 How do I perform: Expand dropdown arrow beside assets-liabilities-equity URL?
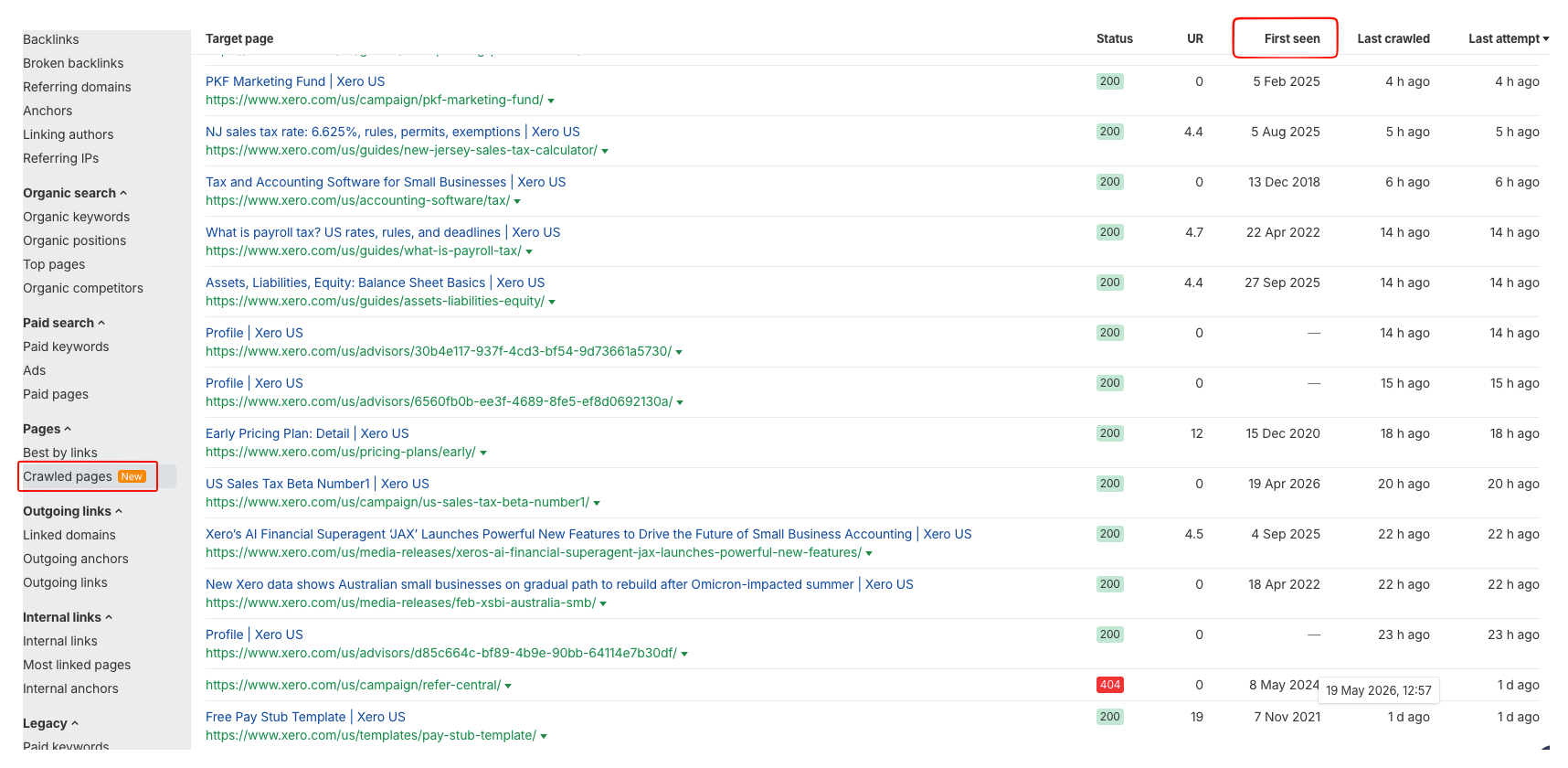pyautogui.click(x=552, y=302)
